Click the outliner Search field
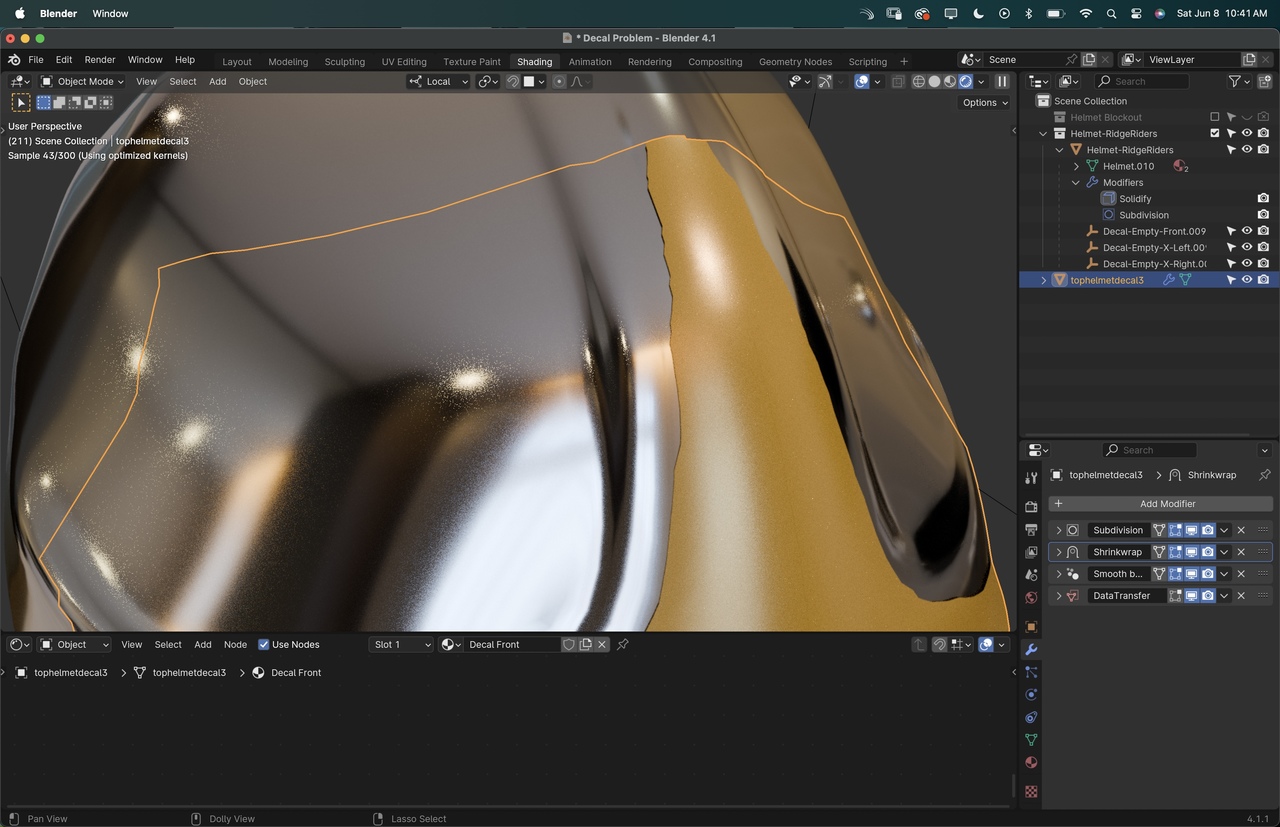The width and height of the screenshot is (1280, 827). (1142, 82)
